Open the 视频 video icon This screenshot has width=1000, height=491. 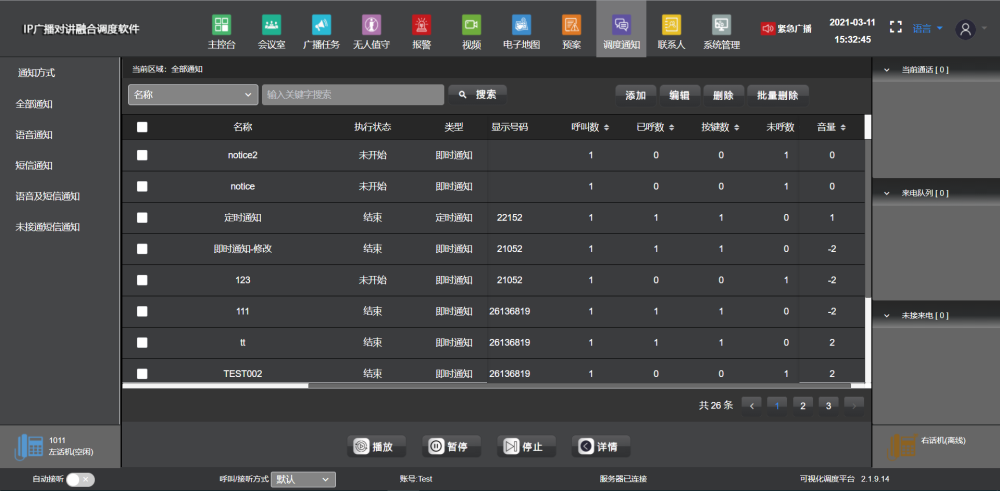point(471,25)
